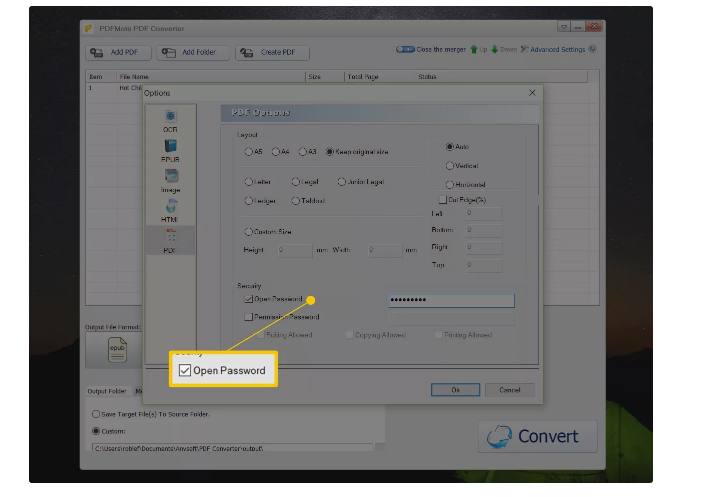Check the Cut Edge(%) option
The image size is (709, 497).
coord(443,200)
